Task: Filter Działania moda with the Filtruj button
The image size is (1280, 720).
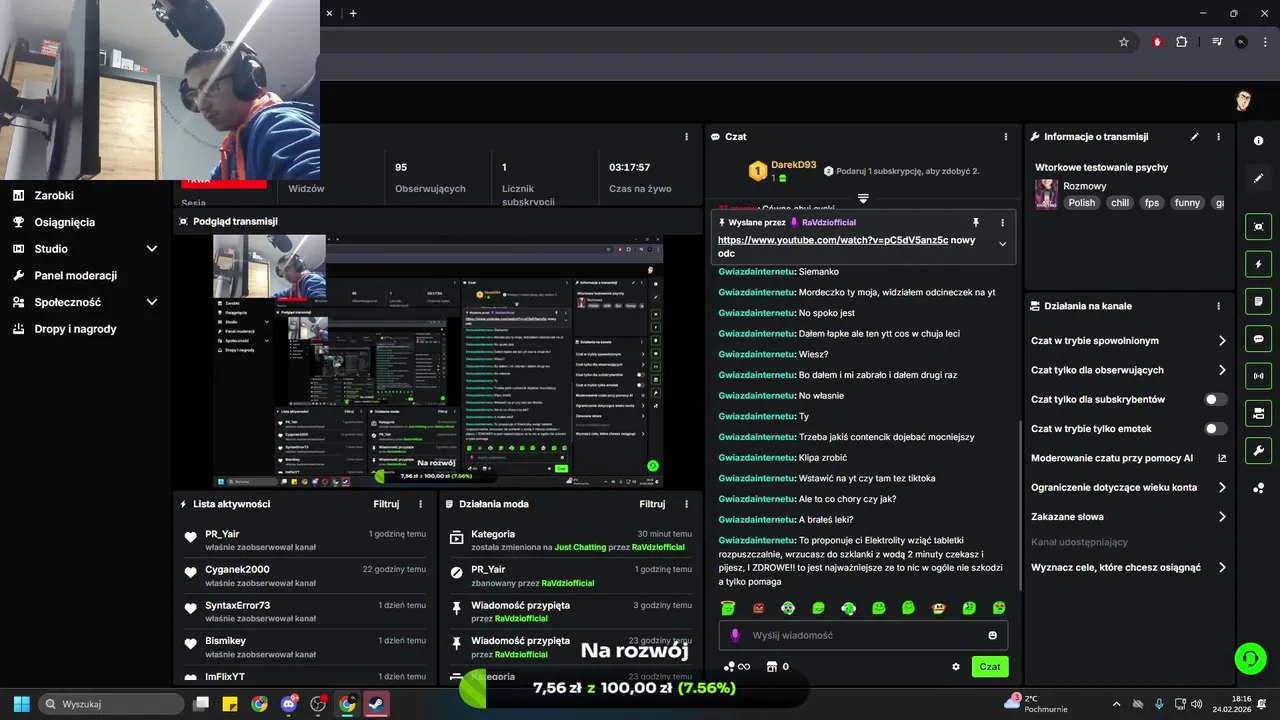Action: (652, 504)
